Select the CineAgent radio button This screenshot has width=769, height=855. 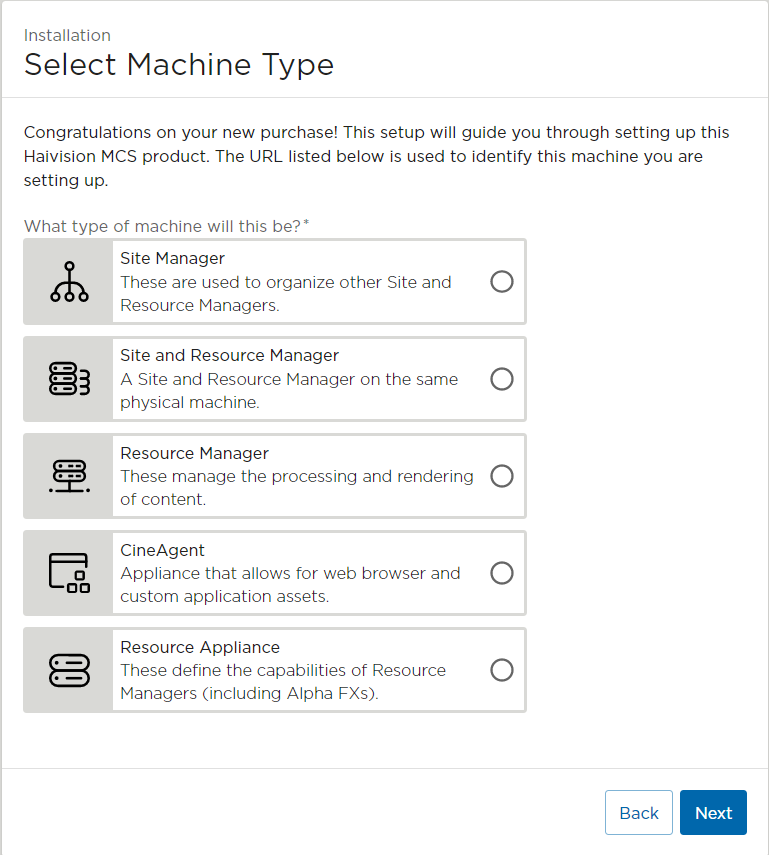pyautogui.click(x=501, y=573)
